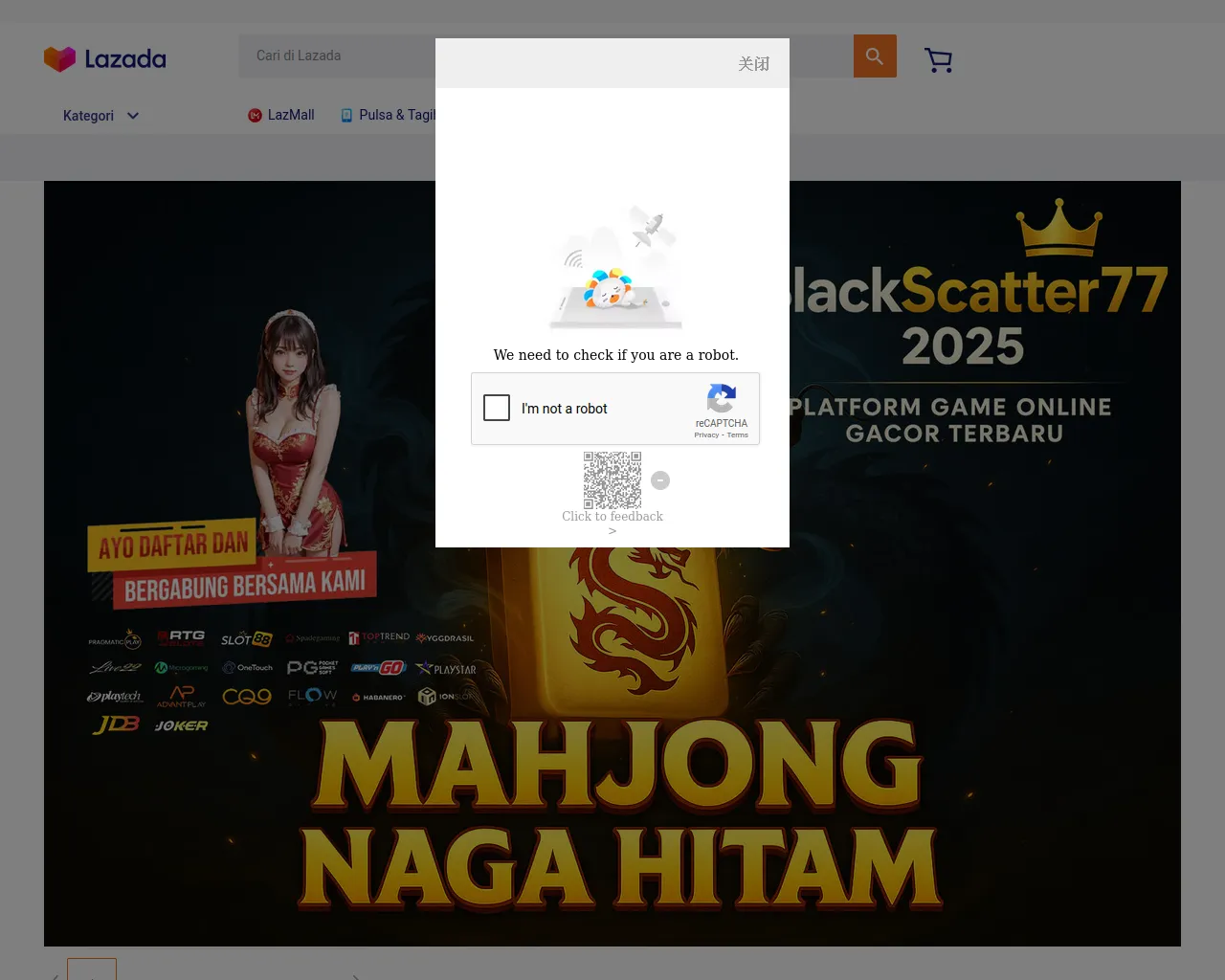
Task: Check the "I'm not a robot" box
Action: click(x=497, y=408)
